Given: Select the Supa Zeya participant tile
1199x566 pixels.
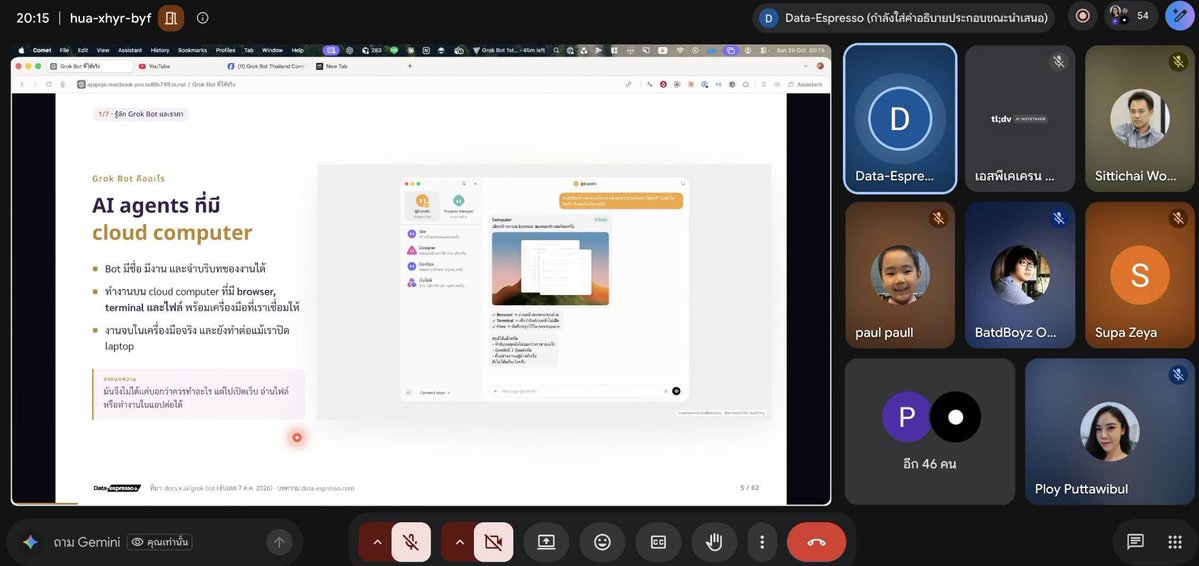Looking at the screenshot, I should (x=1140, y=275).
